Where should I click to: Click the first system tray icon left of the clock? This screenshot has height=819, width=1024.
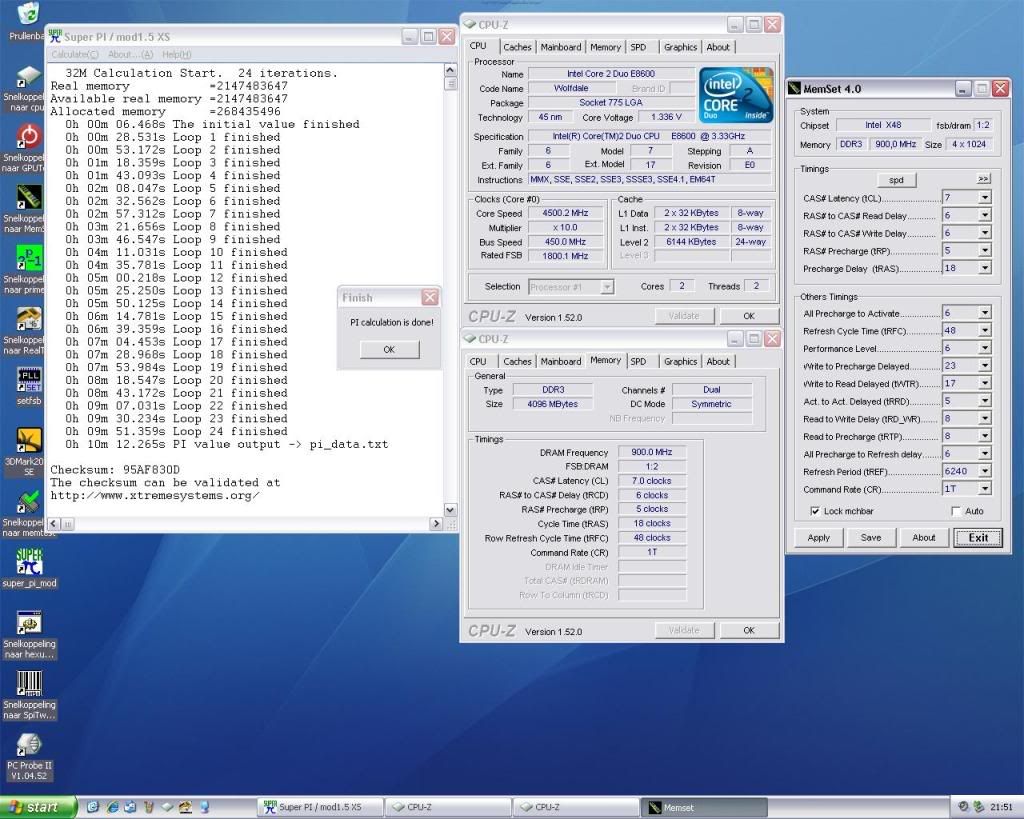click(963, 807)
